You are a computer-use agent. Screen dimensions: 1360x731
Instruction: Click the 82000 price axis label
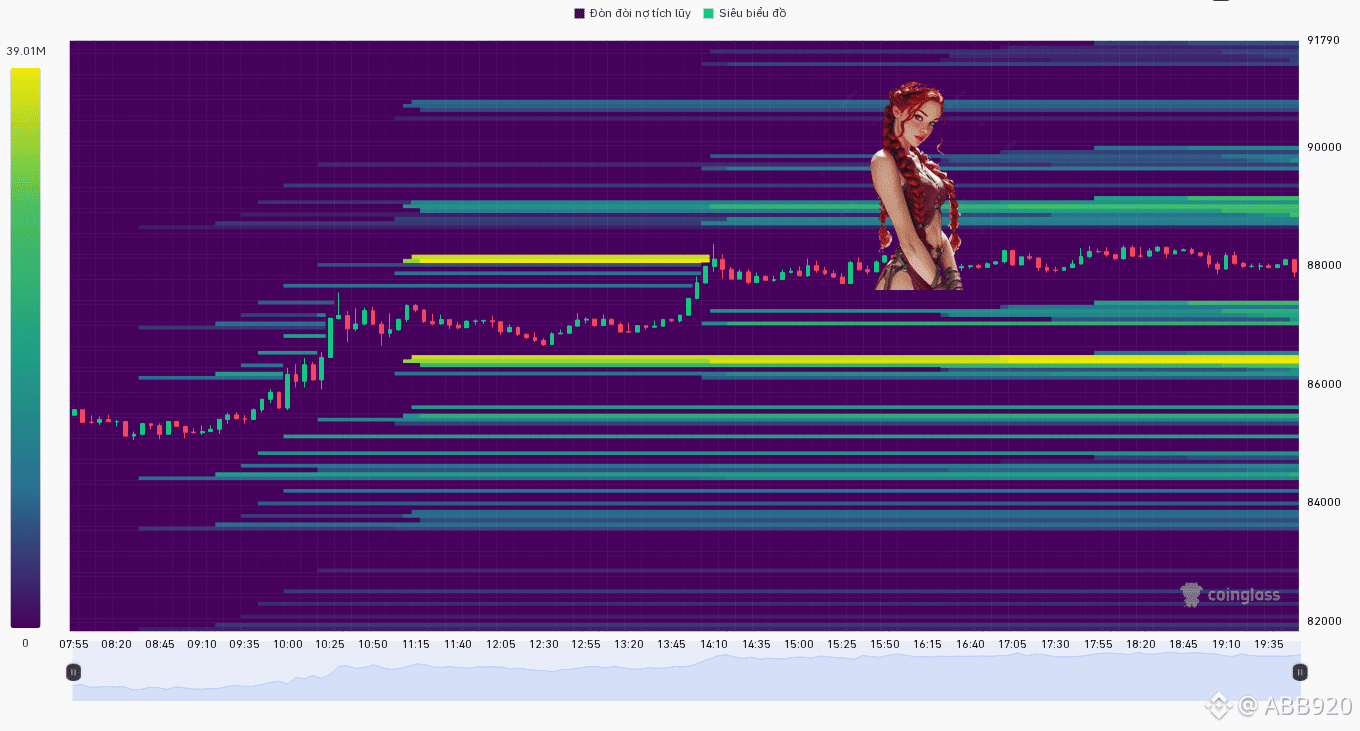click(x=1323, y=621)
